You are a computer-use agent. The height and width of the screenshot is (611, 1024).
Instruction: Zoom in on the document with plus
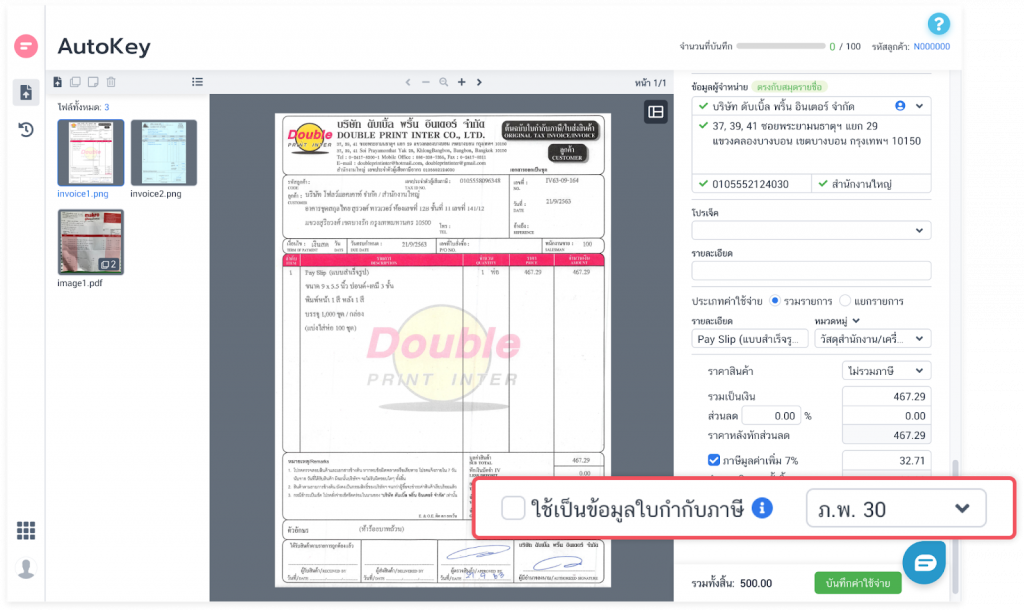(461, 82)
